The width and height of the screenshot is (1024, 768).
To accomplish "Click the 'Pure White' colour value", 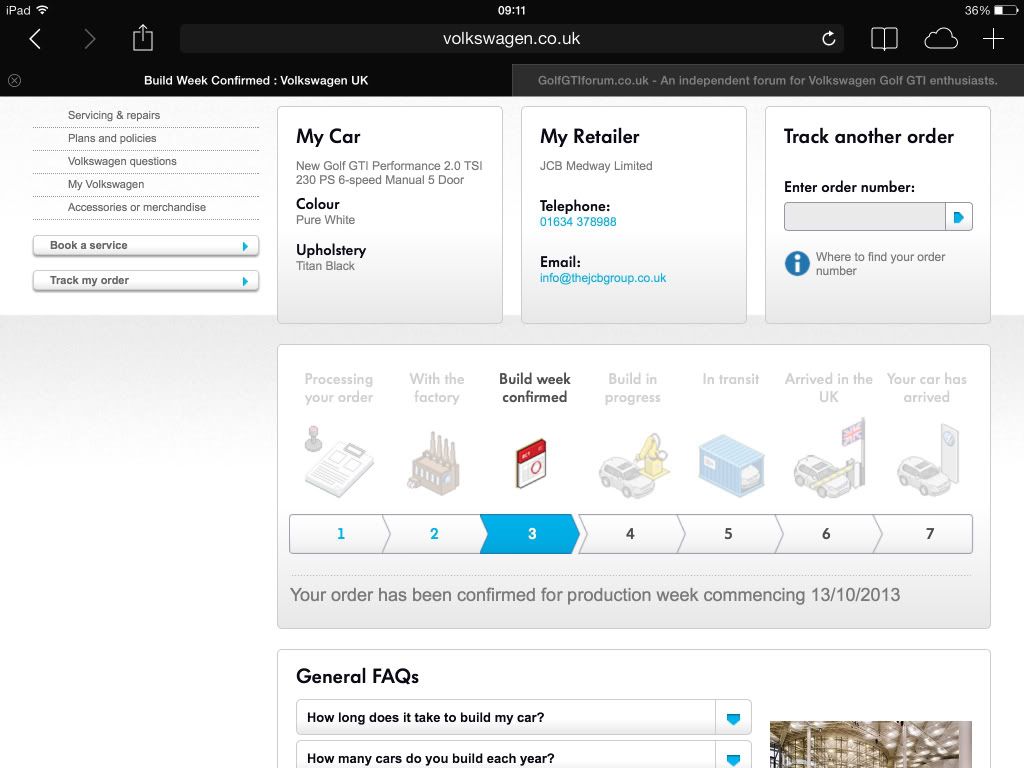I will tap(325, 220).
